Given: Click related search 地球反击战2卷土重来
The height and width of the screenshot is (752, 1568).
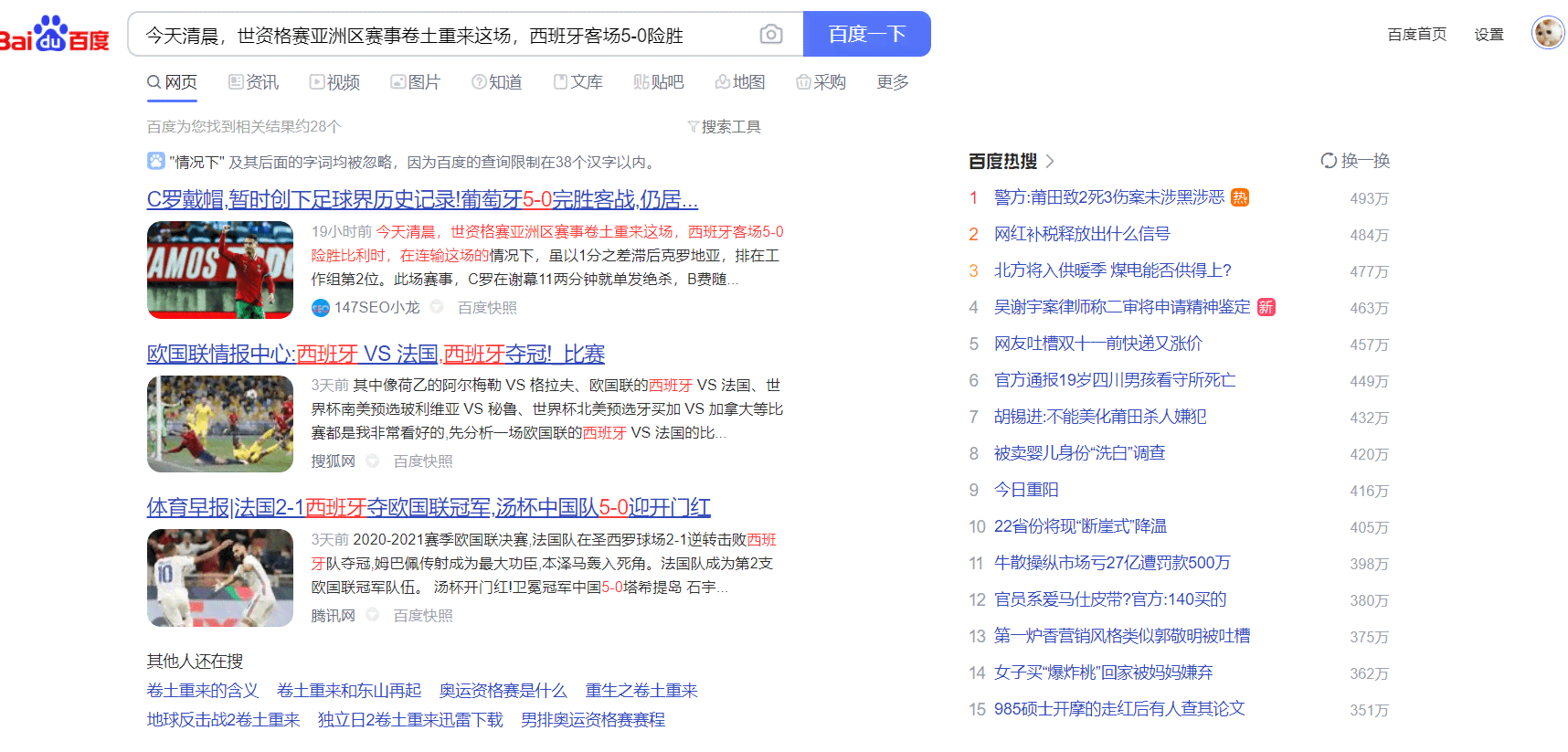Looking at the screenshot, I should click(x=224, y=720).
